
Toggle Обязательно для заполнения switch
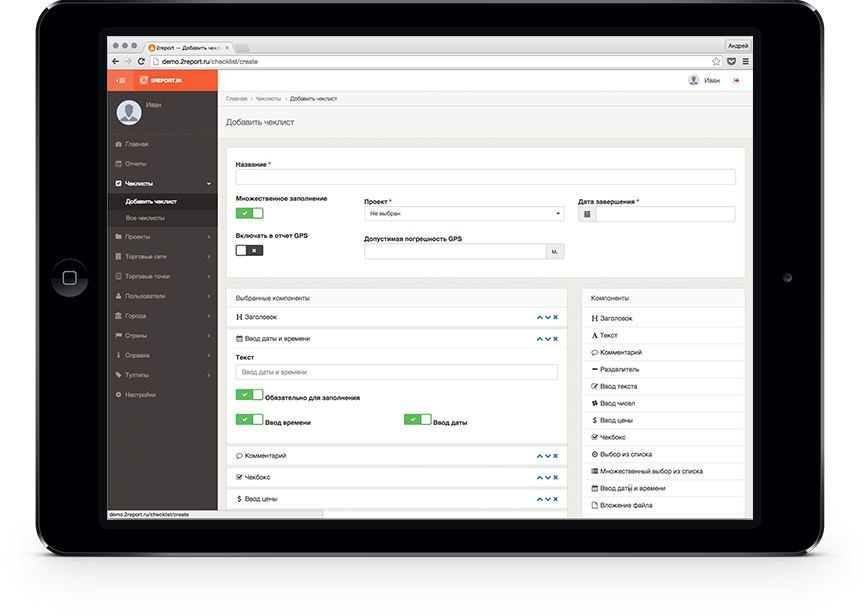coord(249,395)
